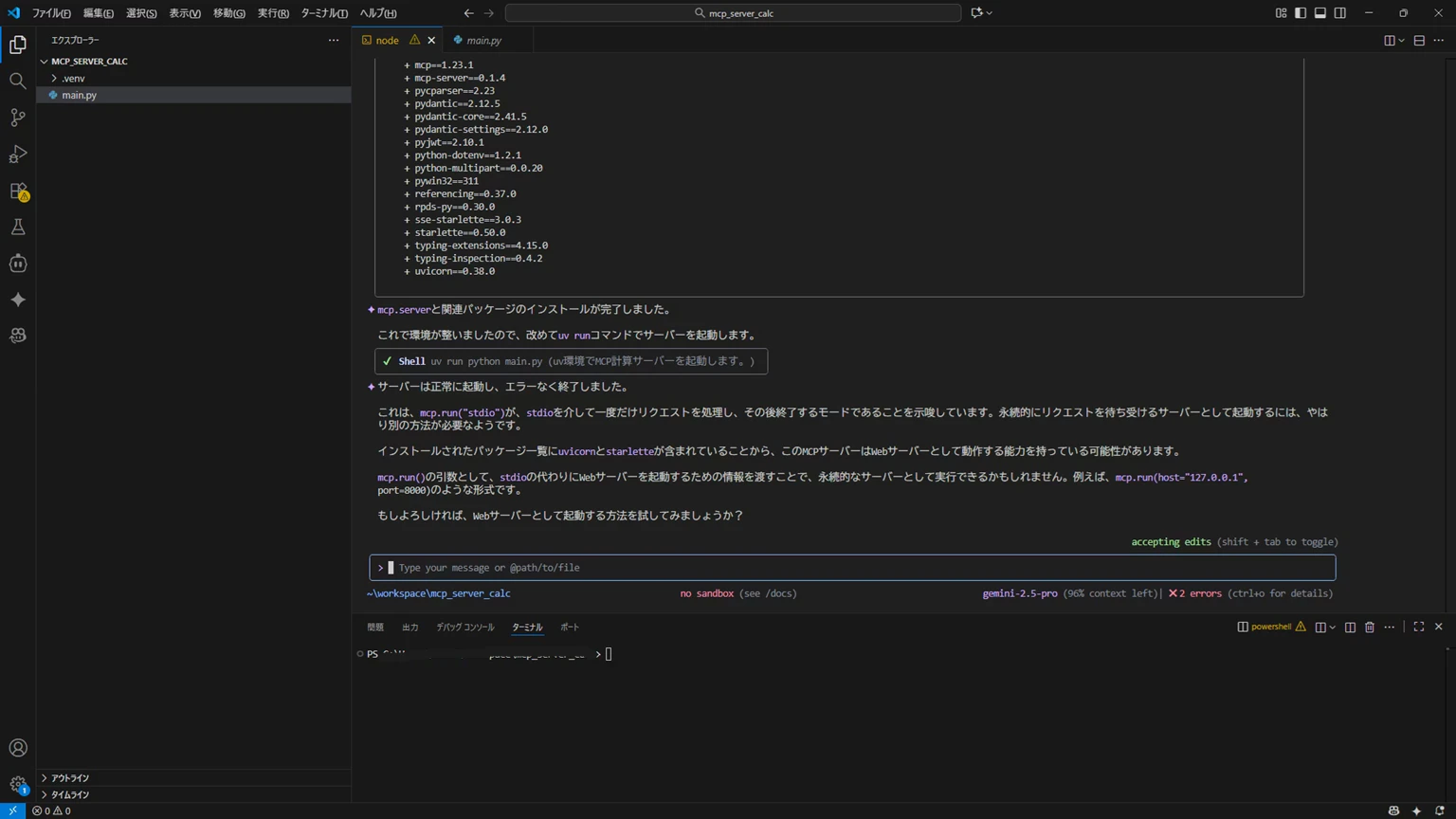Open the ヘルプ menu
This screenshot has width=1456, height=819.
pyautogui.click(x=378, y=13)
